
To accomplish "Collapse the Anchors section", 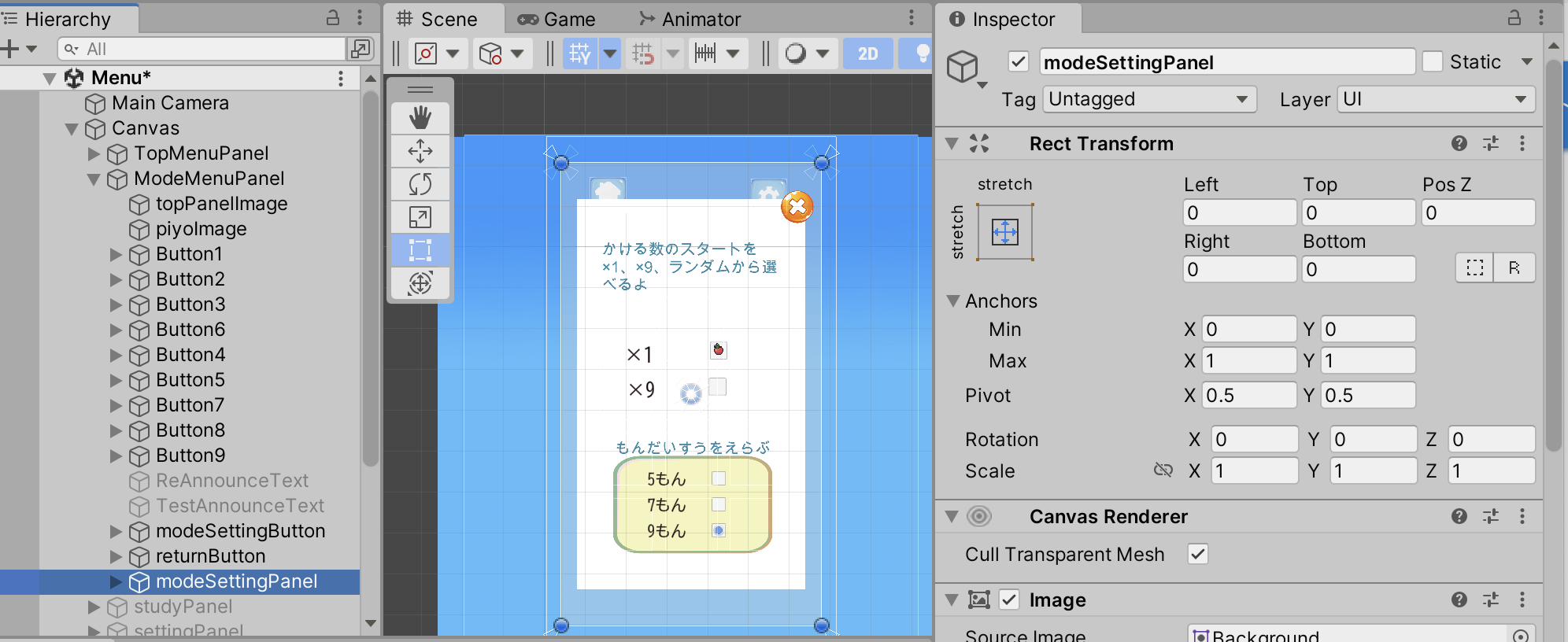I will click(953, 301).
